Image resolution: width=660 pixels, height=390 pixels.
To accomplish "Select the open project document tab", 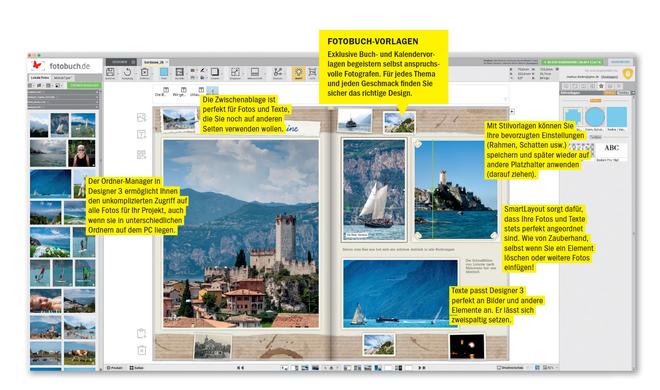I will 155,62.
